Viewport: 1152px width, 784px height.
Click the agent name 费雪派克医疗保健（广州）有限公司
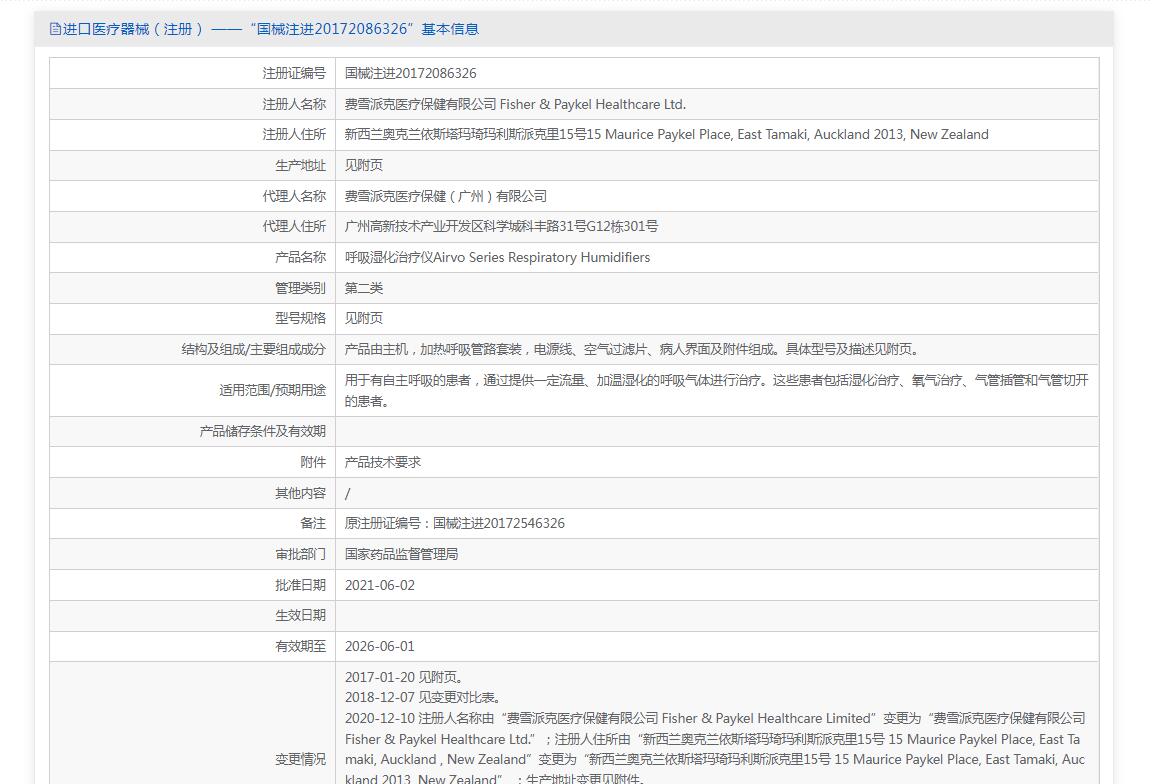[446, 196]
